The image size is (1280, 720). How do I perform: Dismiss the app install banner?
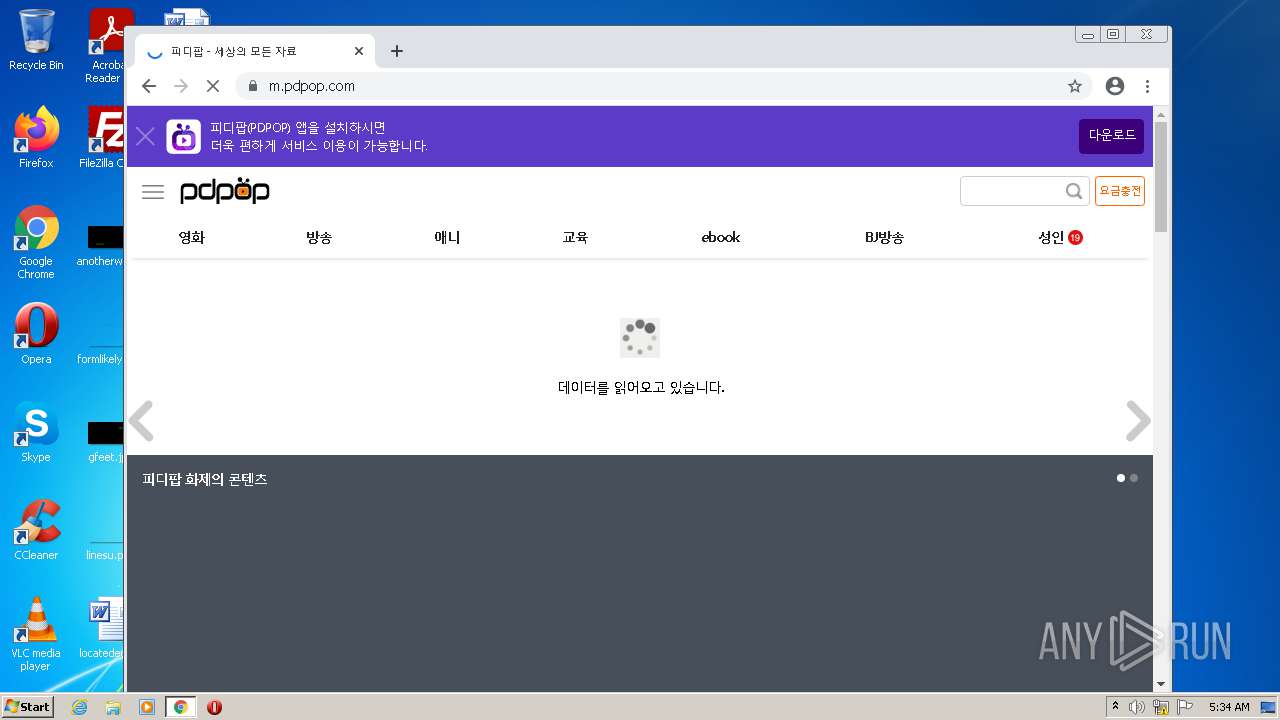145,137
